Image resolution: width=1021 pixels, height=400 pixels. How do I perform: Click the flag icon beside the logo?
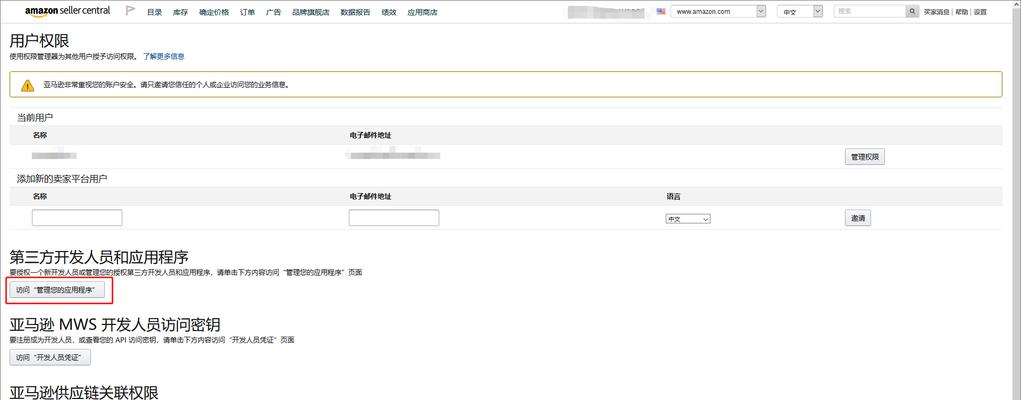tap(130, 11)
